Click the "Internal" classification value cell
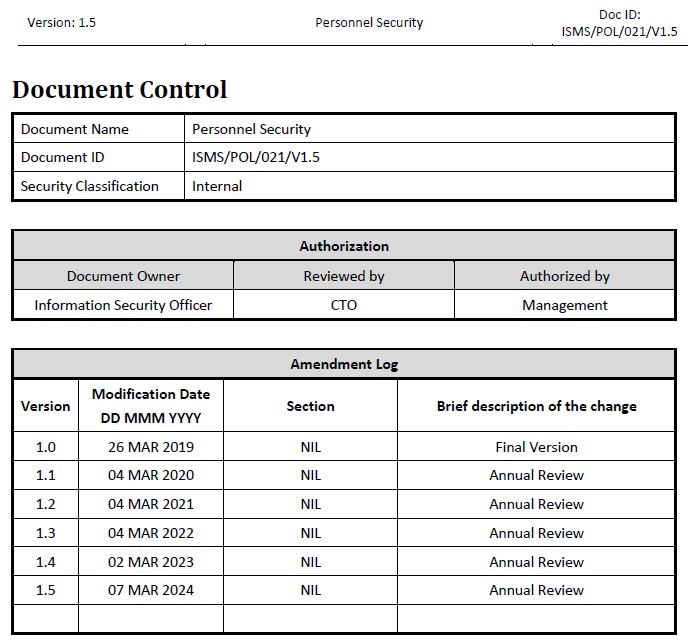This screenshot has height=640, width=690. 217,186
